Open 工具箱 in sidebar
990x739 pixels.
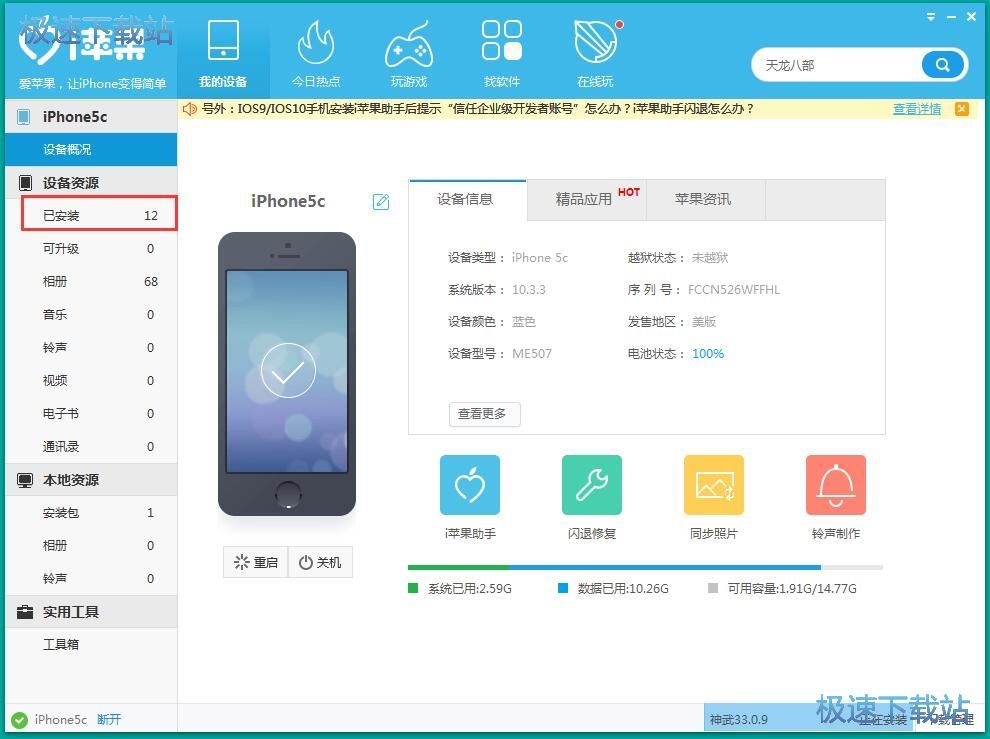point(91,644)
